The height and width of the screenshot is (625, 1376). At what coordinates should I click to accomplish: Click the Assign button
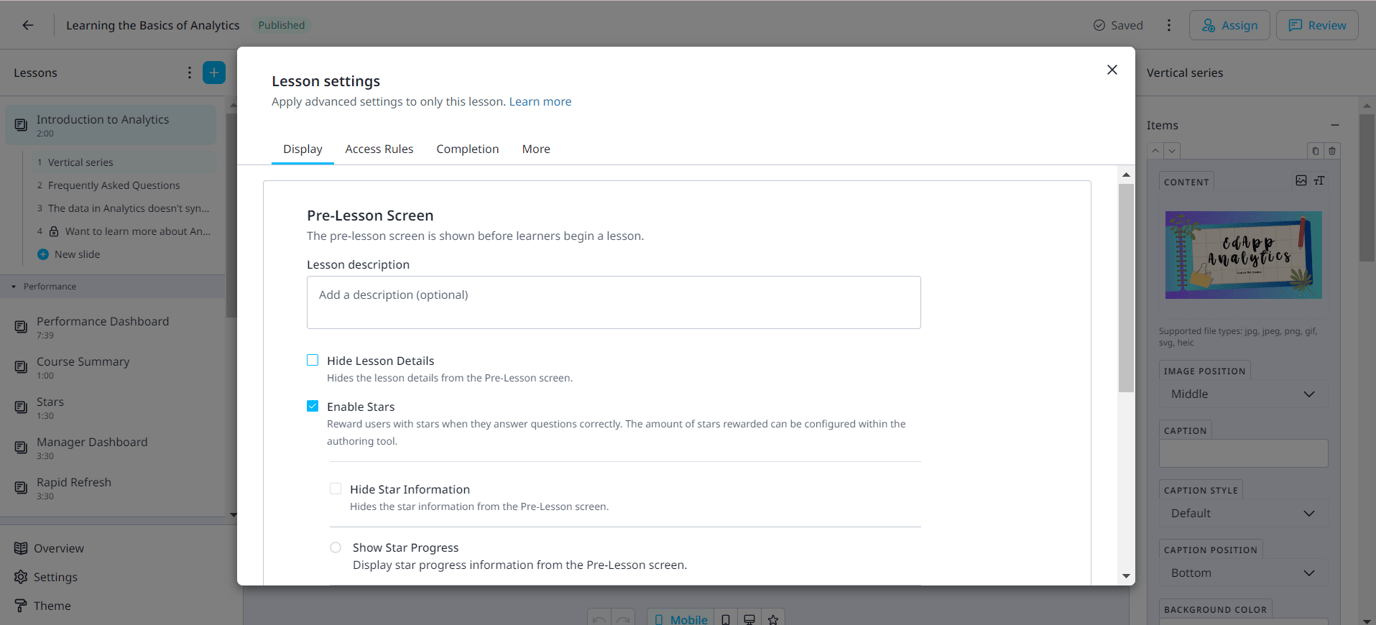(x=1229, y=25)
